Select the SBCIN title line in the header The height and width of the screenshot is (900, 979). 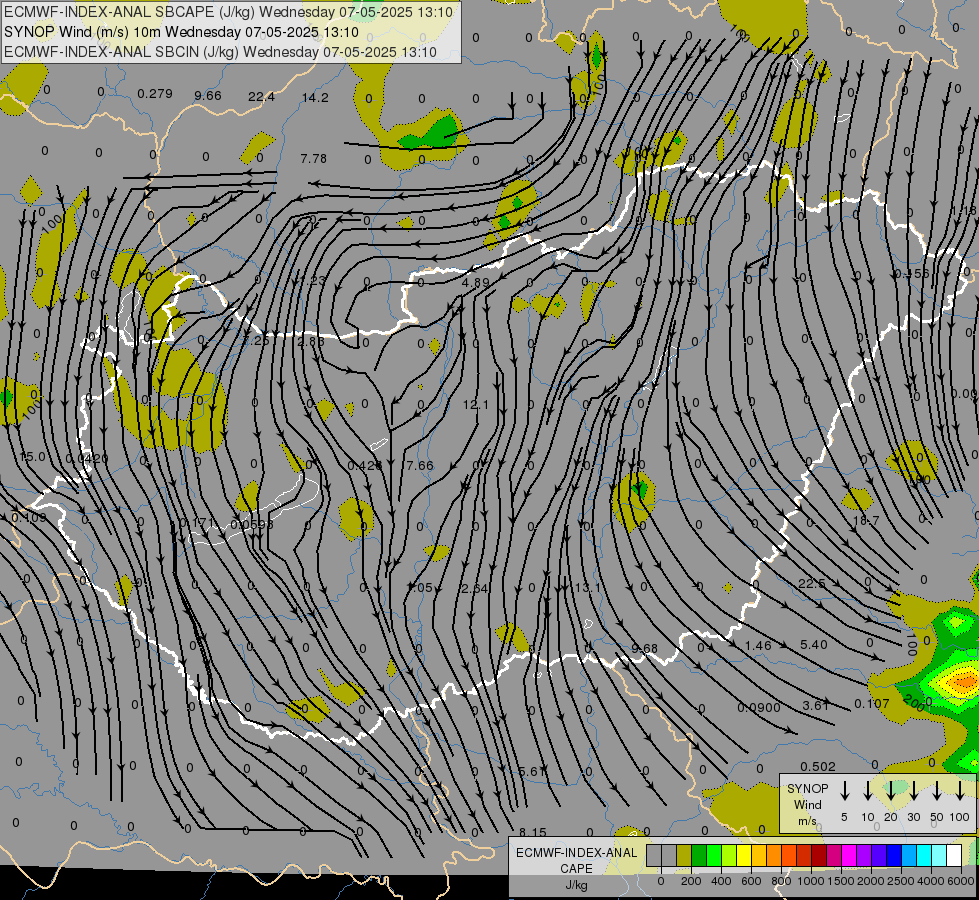[x=220, y=52]
